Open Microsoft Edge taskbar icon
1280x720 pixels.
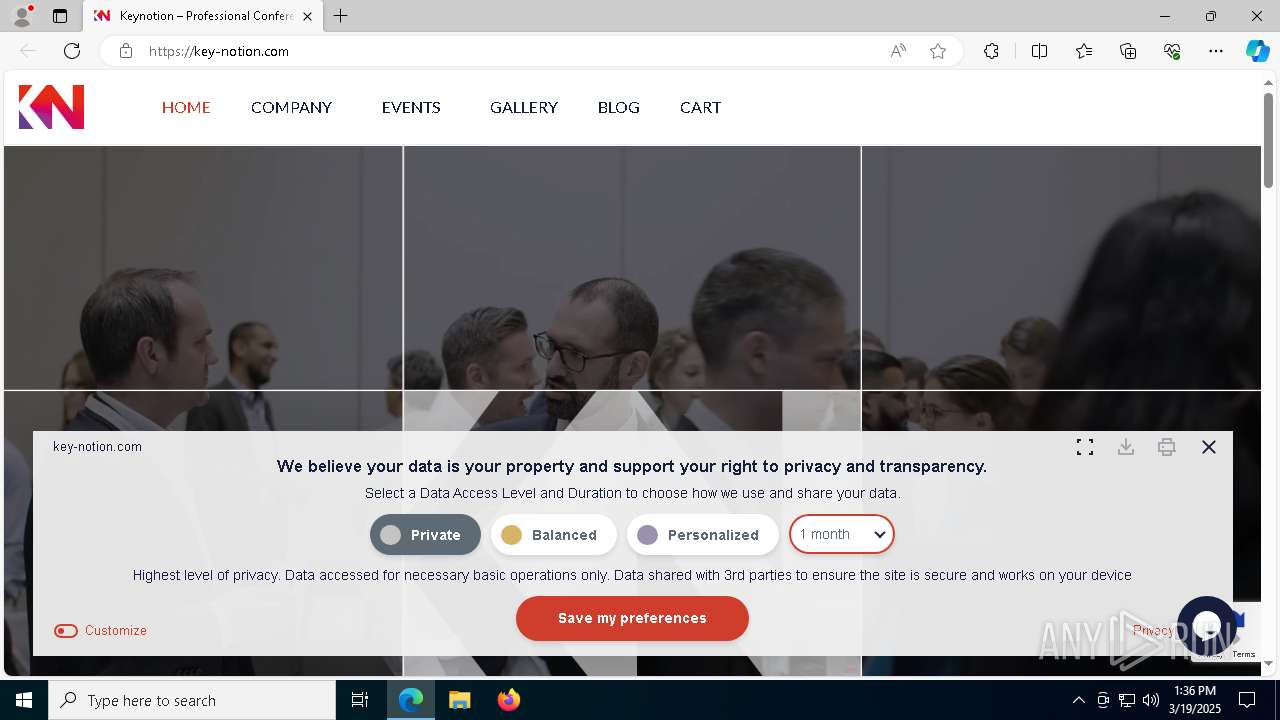411,700
